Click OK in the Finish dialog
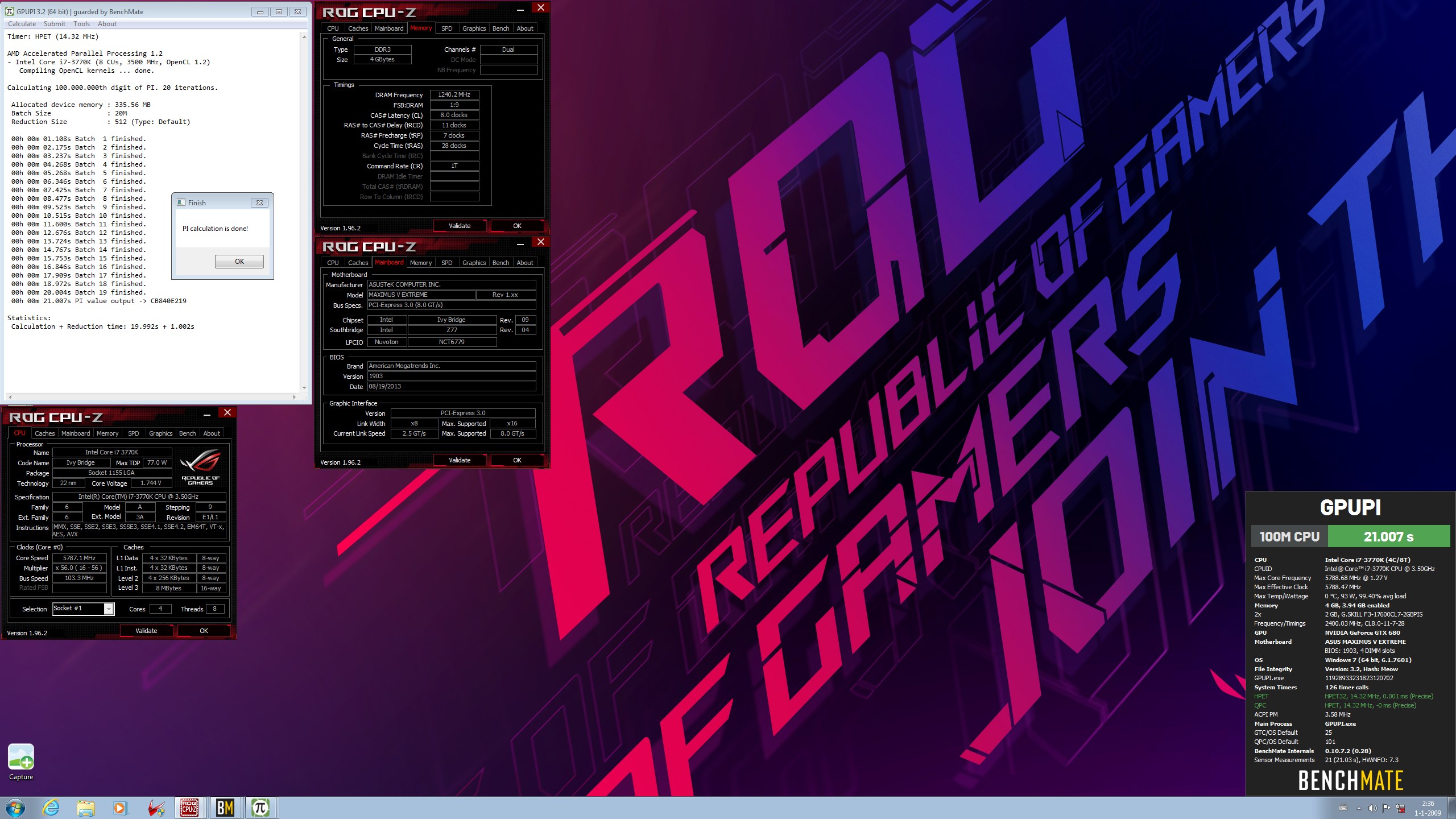Screen dimensions: 1456x819 click(239, 262)
